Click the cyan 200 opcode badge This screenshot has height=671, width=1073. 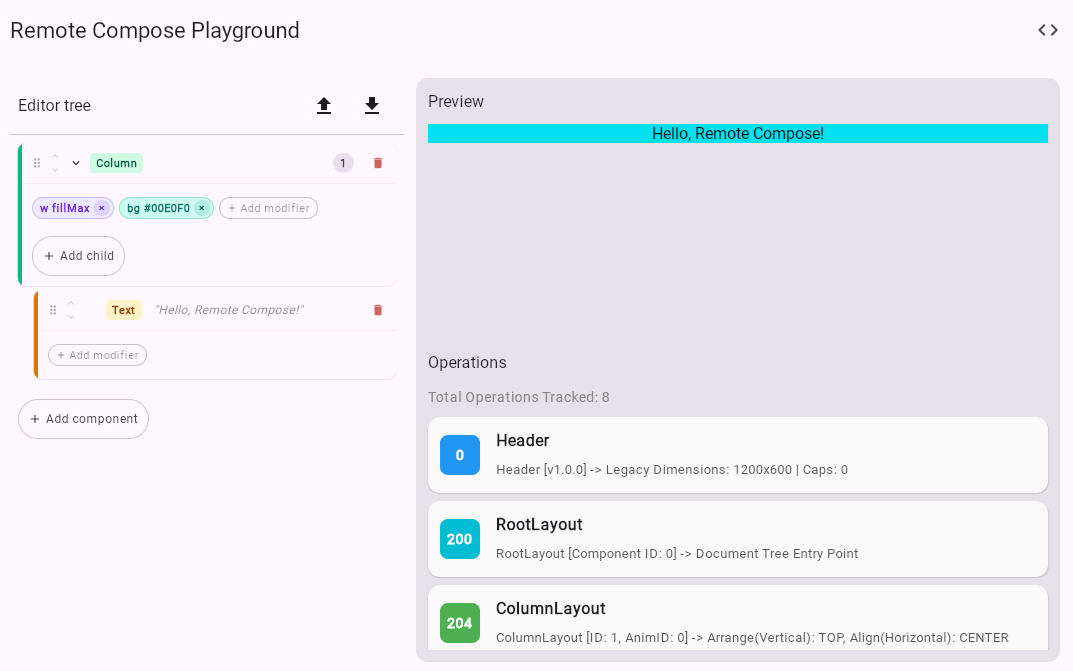(460, 539)
